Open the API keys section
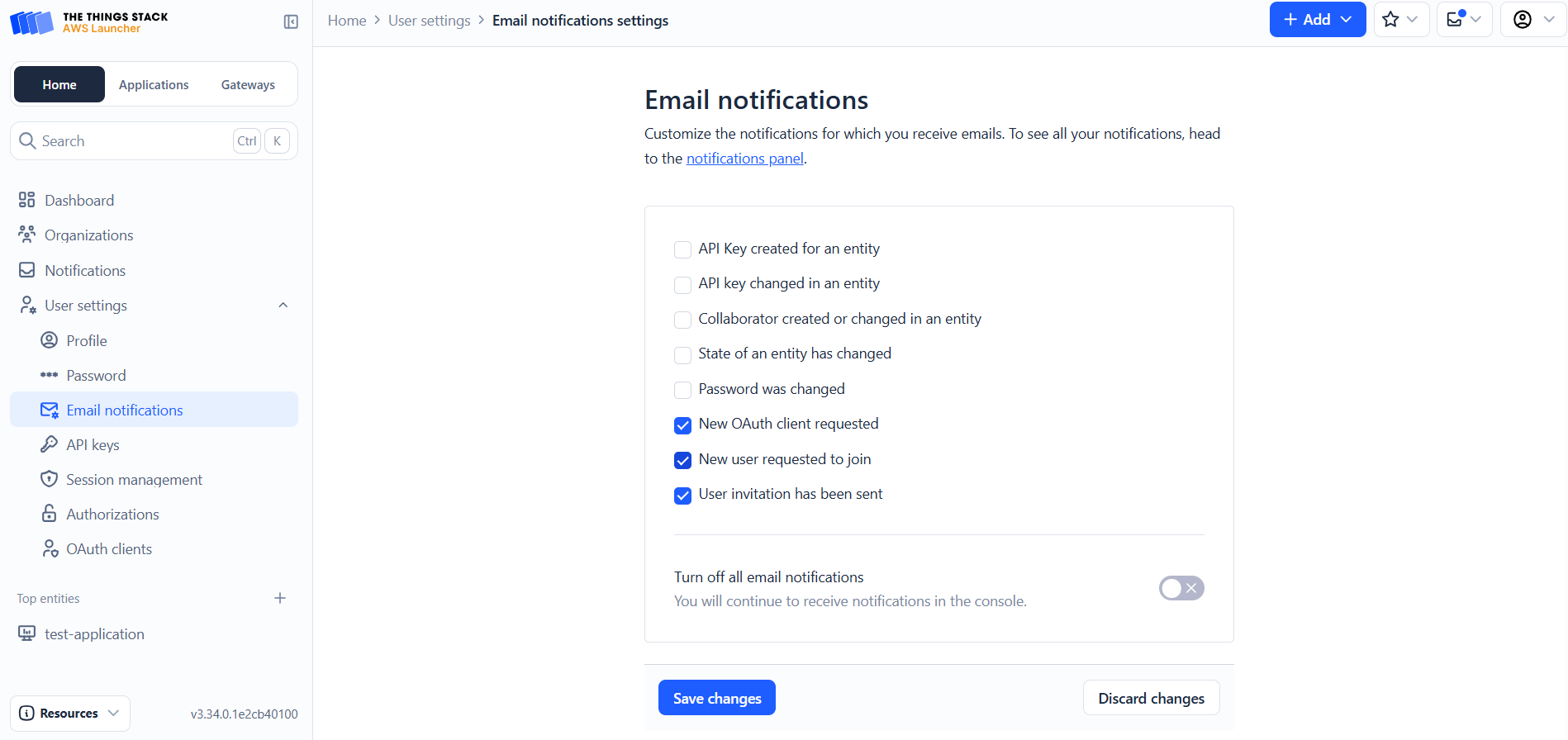 click(91, 444)
